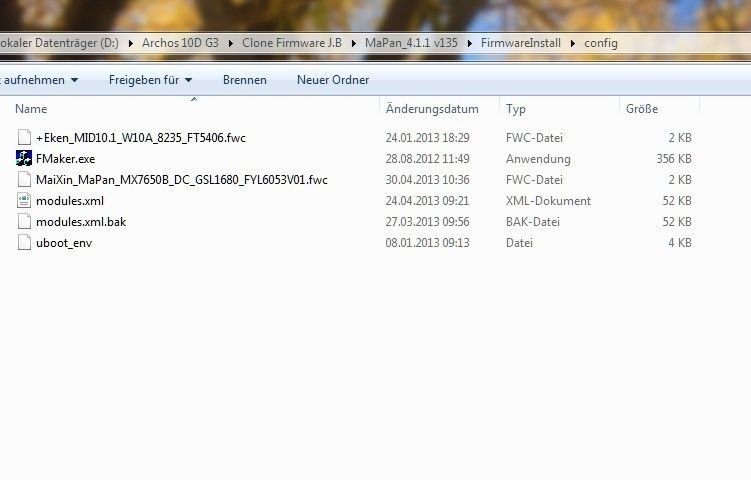Click the FMaker.exe application icon
751x480 pixels.
(x=24, y=159)
